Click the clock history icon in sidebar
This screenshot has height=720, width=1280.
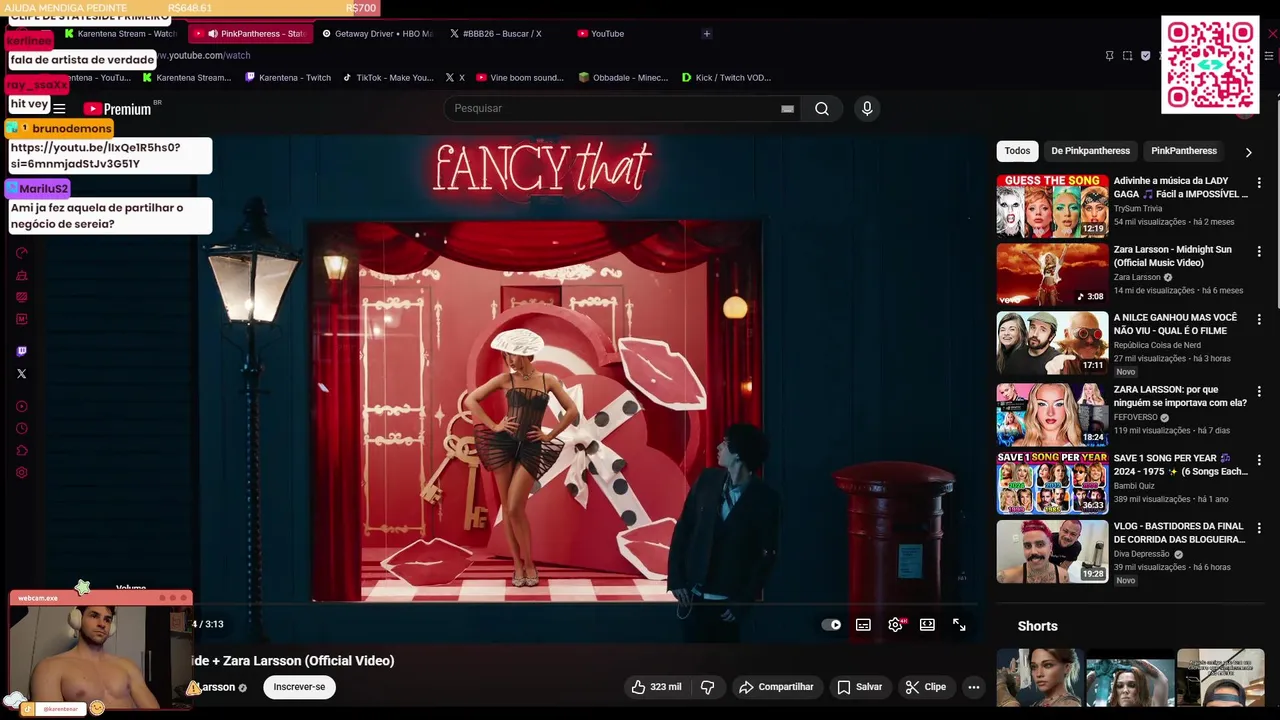coord(22,428)
